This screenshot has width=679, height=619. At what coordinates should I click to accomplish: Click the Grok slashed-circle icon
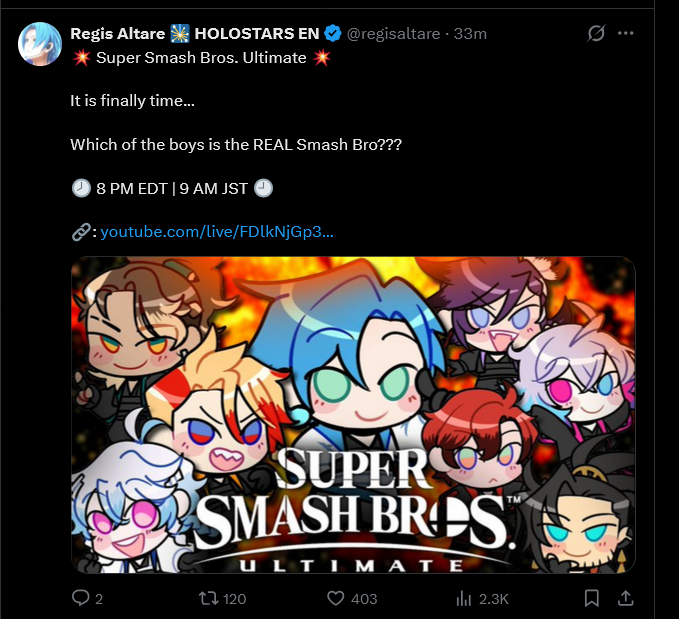[596, 33]
